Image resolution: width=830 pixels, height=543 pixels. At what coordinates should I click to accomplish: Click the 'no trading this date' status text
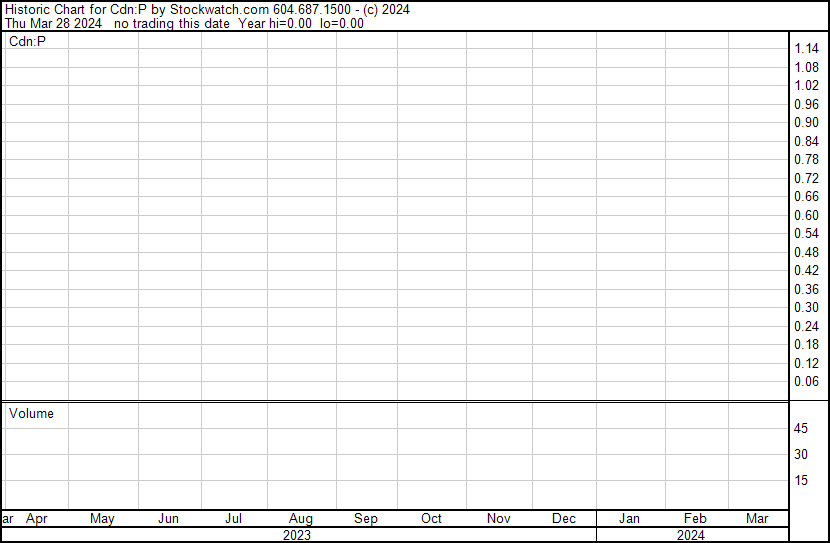pos(172,24)
